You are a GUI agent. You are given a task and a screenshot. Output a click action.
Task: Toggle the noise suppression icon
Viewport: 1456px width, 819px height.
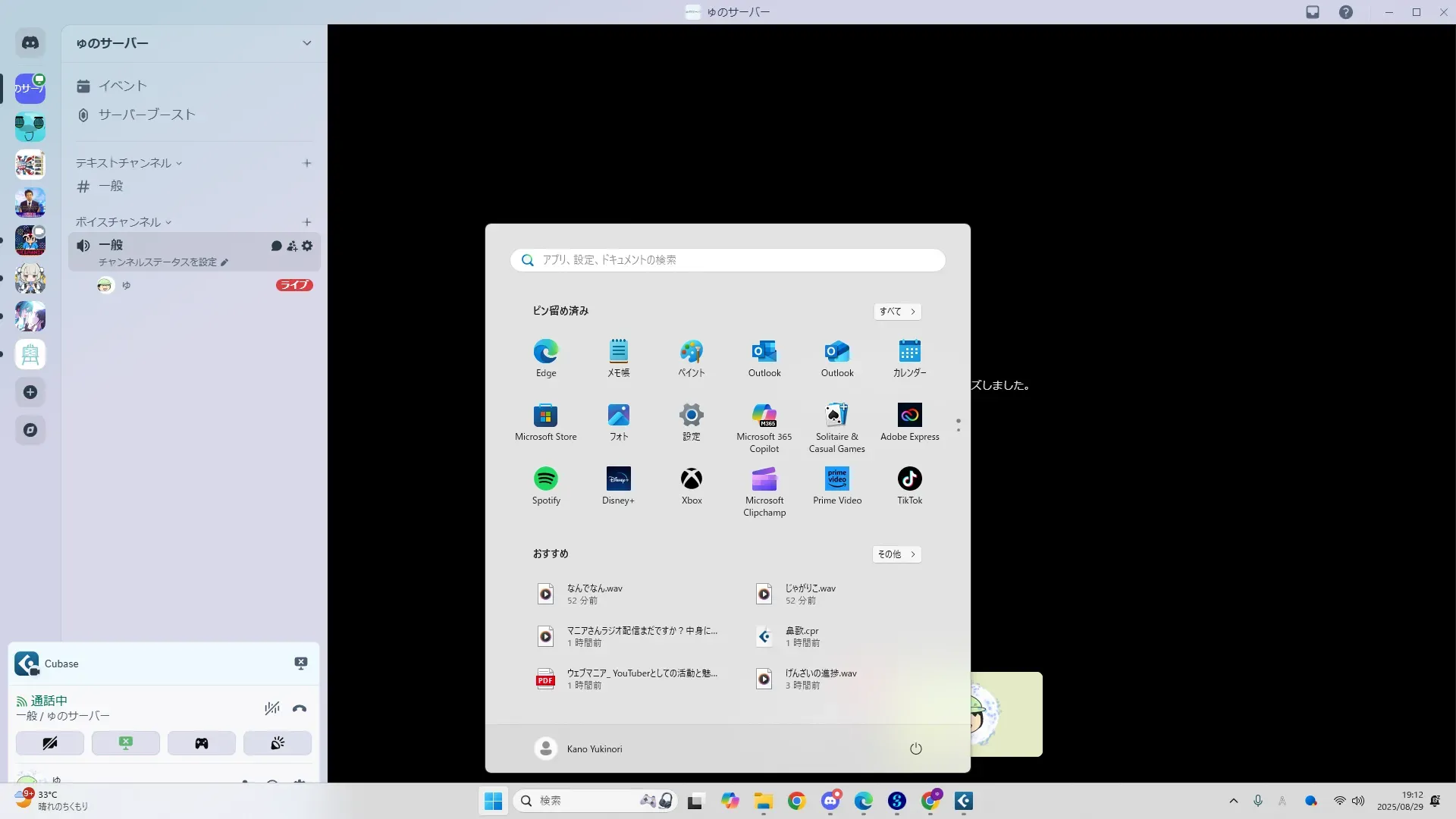271,708
